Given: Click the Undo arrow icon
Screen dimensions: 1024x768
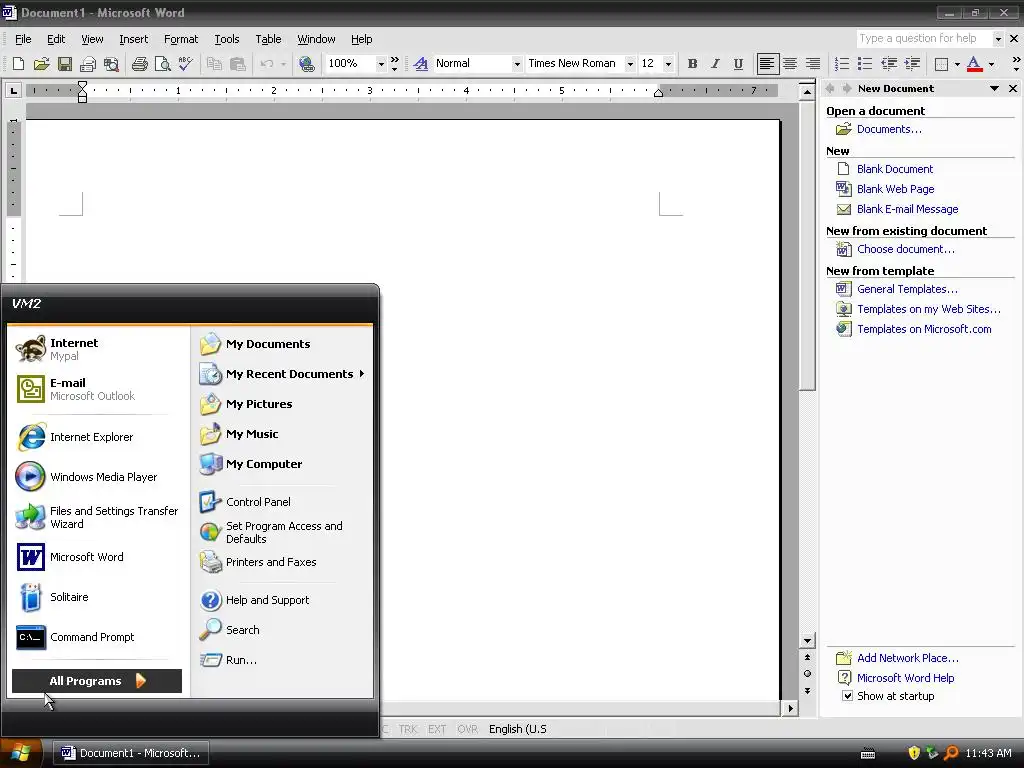Looking at the screenshot, I should click(x=266, y=63).
